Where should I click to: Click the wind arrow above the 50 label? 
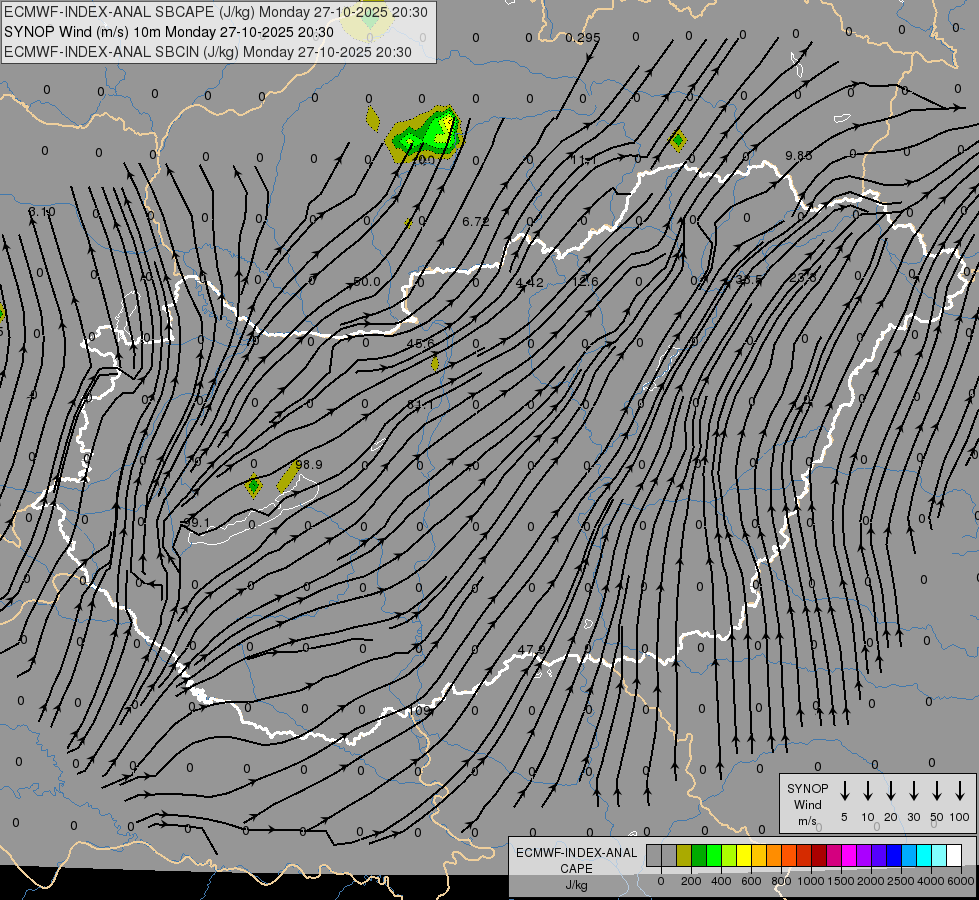coord(937,790)
